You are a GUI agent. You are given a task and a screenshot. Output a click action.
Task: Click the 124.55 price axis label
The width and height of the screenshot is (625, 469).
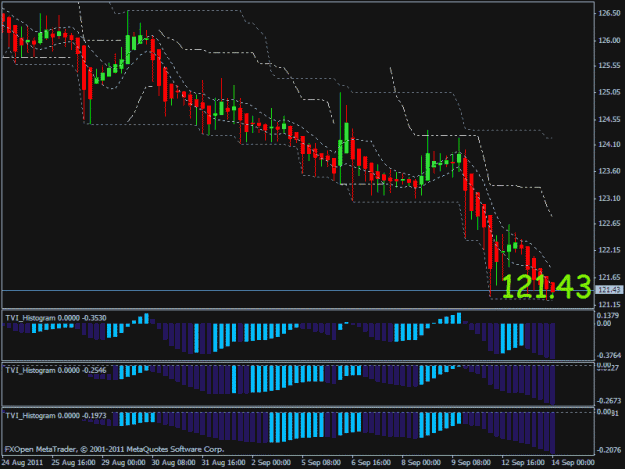pyautogui.click(x=609, y=119)
